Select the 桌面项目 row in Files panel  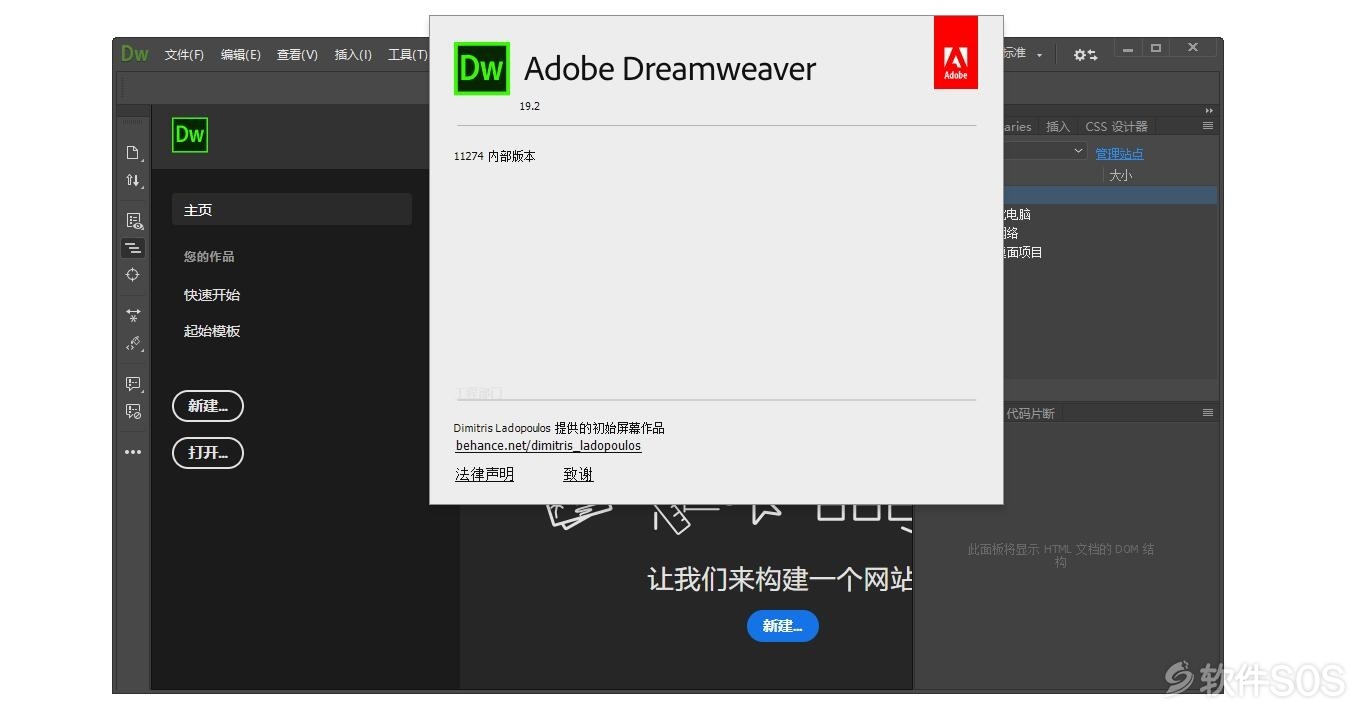1110,252
